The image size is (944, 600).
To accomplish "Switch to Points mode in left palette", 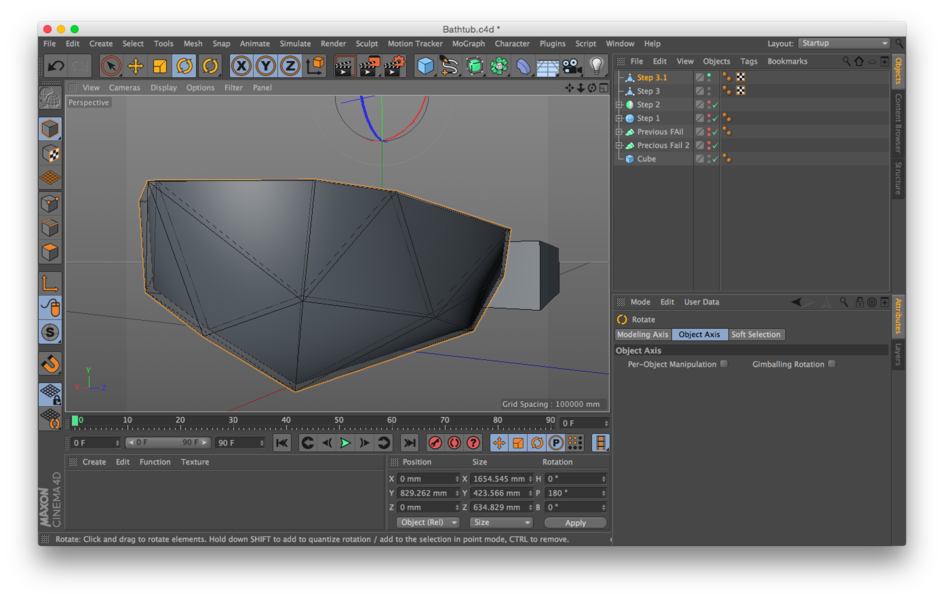I will point(51,203).
